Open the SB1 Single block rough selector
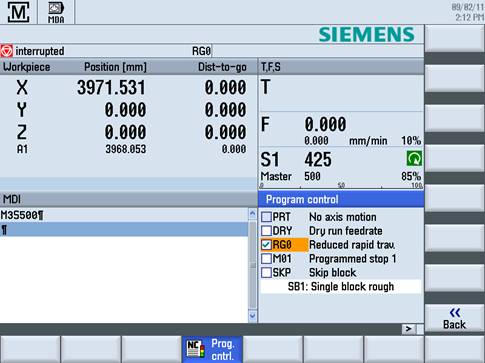Image resolution: width=485 pixels, height=363 pixels. [x=341, y=287]
